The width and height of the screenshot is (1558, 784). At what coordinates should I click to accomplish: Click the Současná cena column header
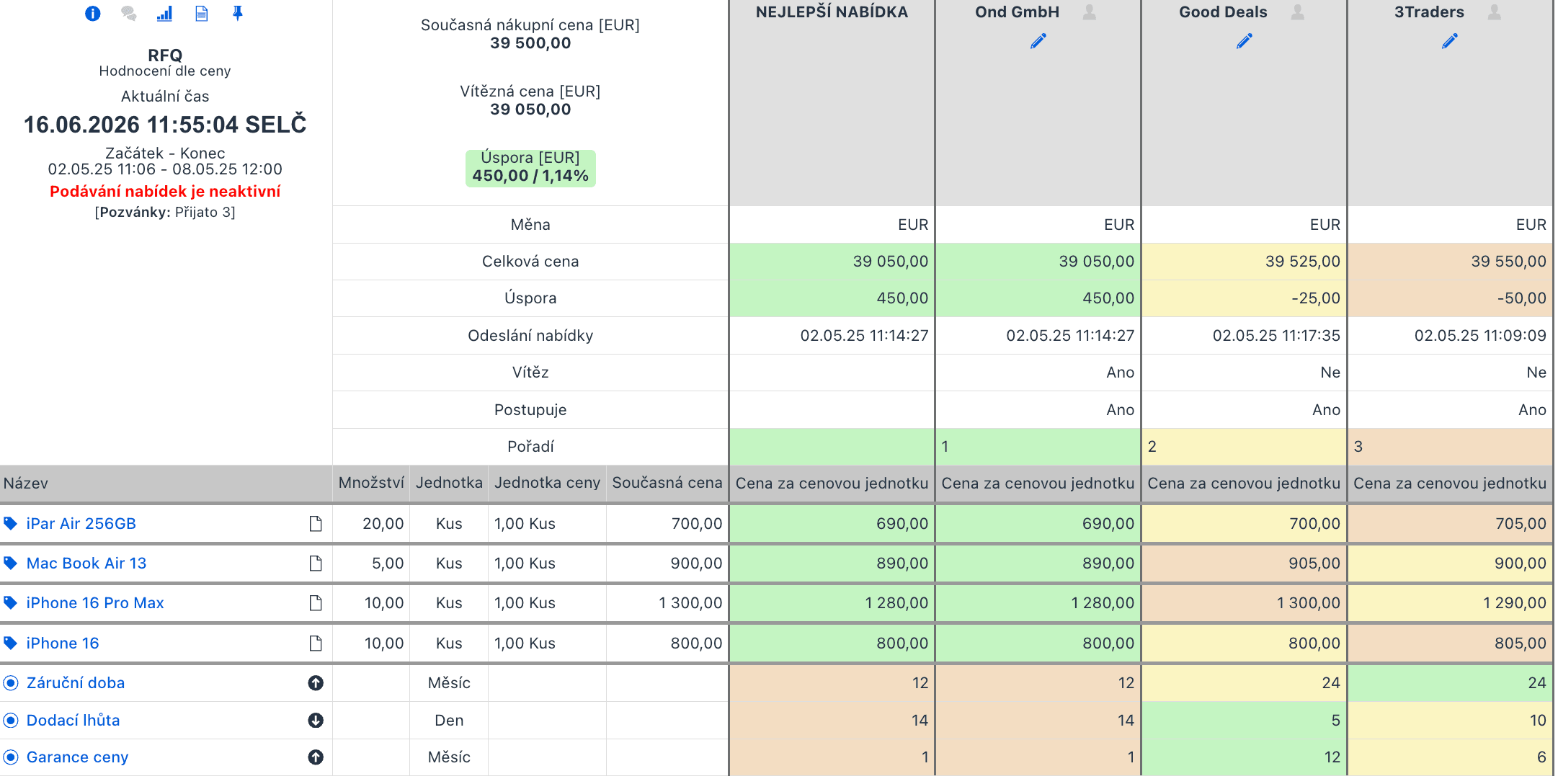coord(667,484)
